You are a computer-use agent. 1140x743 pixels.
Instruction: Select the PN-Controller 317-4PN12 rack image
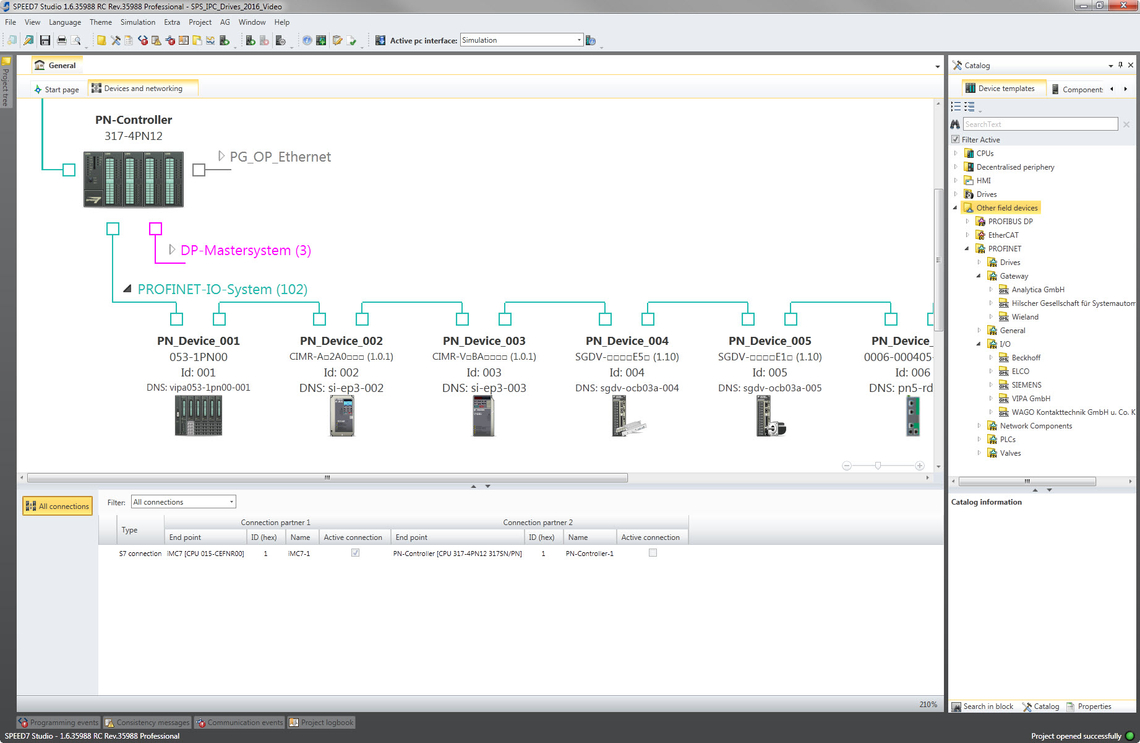[x=127, y=179]
